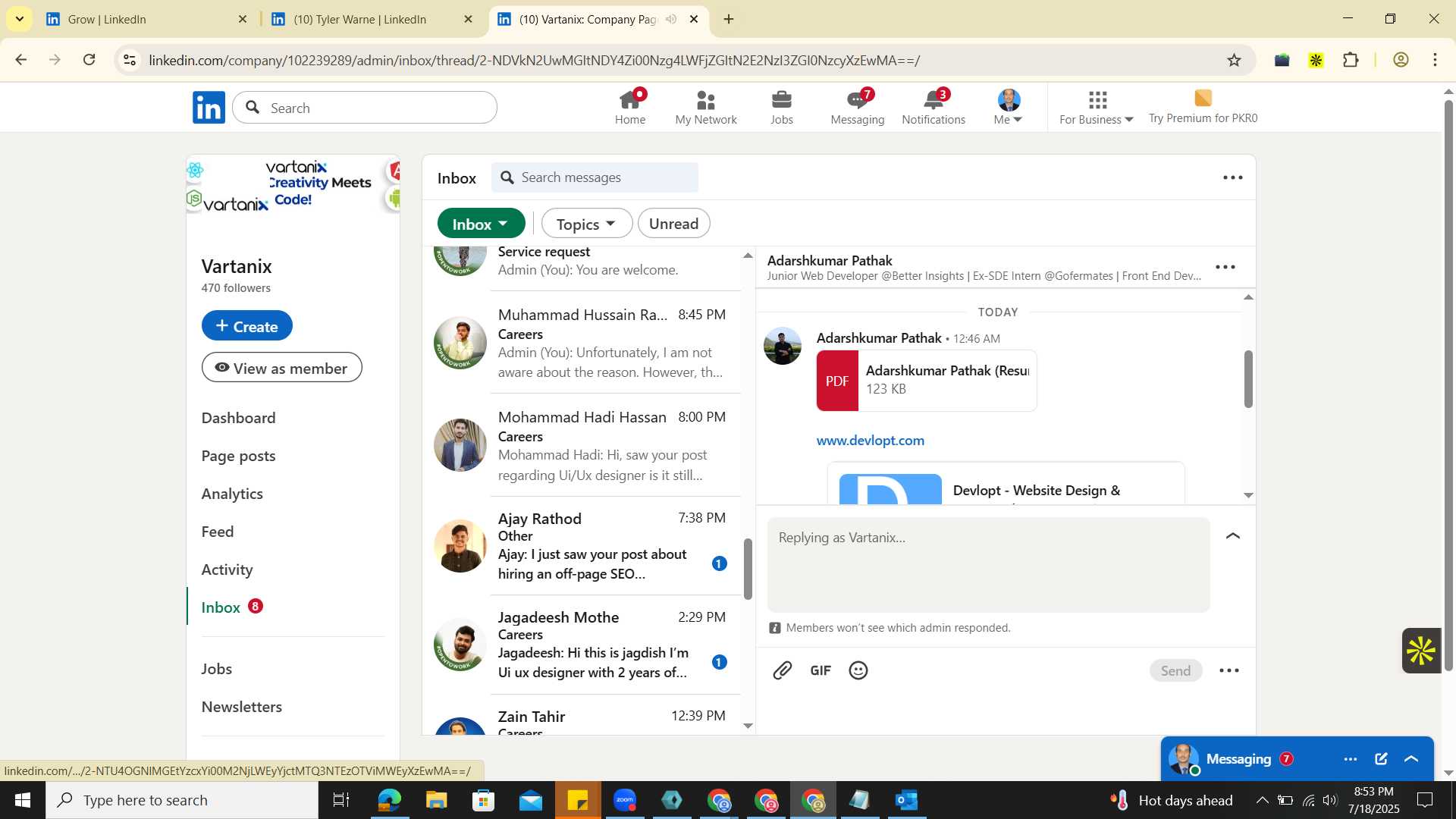Open Mohammad Hadi Hassan conversation

pyautogui.click(x=582, y=445)
